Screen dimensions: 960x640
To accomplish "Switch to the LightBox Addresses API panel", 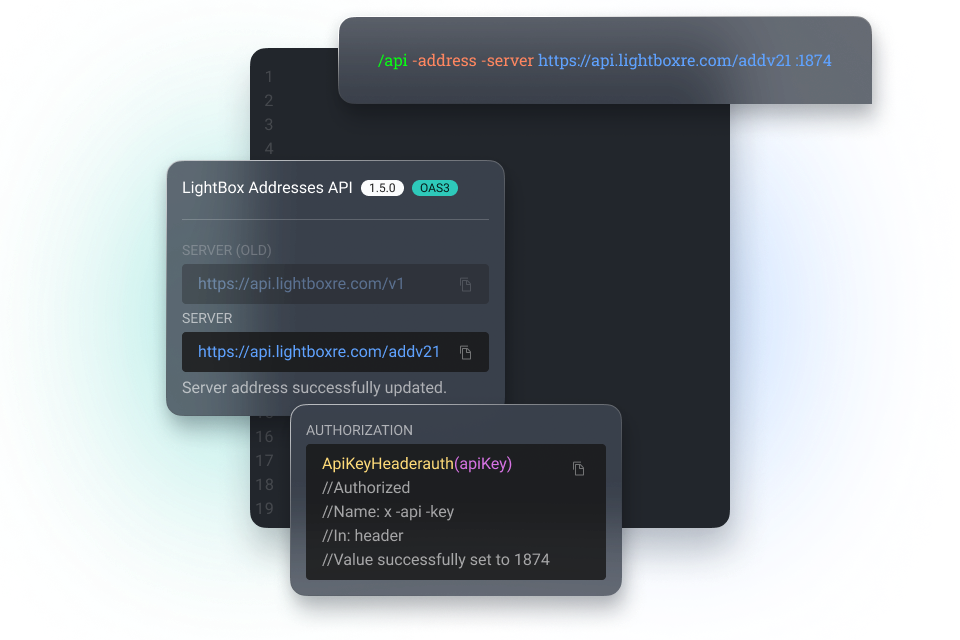I will [268, 187].
